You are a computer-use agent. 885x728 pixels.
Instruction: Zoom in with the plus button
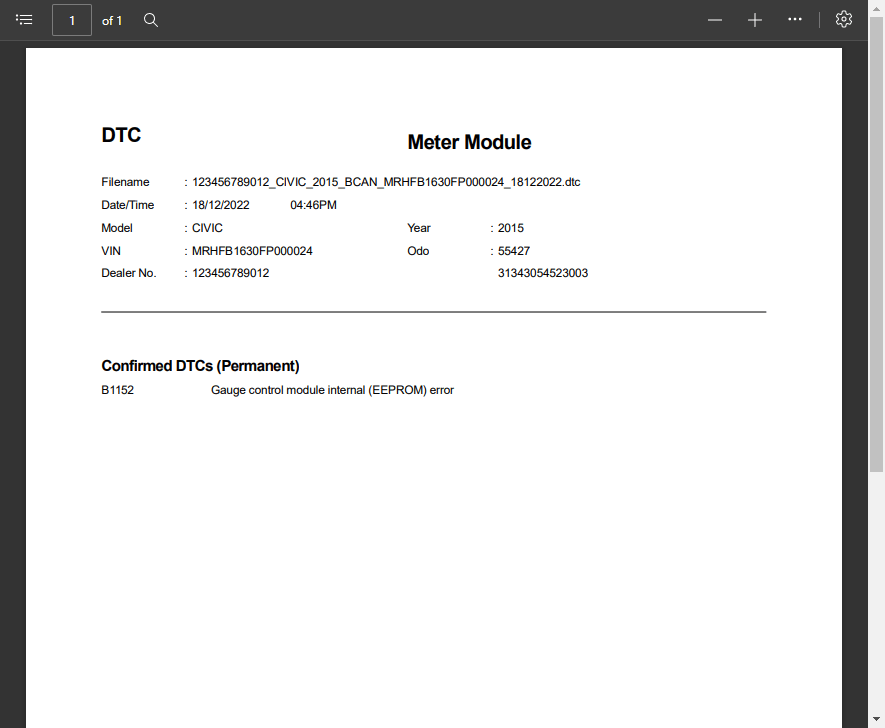point(755,20)
